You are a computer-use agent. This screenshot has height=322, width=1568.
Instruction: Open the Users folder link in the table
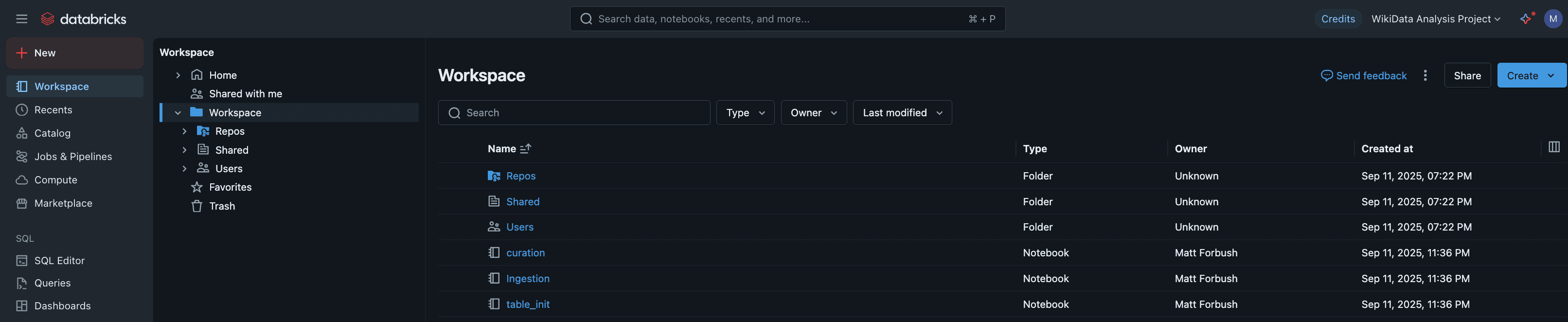(520, 227)
